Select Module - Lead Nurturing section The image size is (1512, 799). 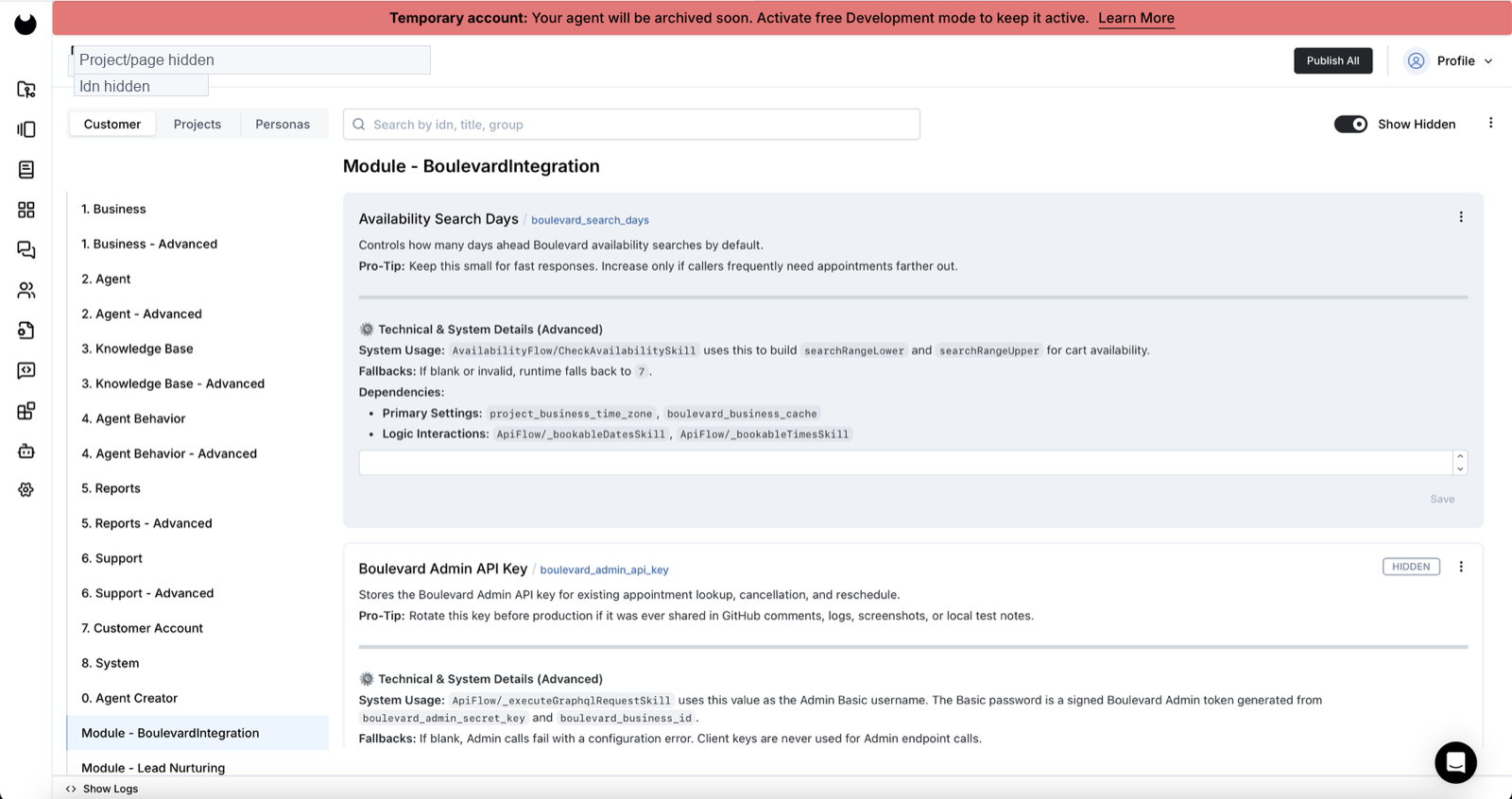198,768
